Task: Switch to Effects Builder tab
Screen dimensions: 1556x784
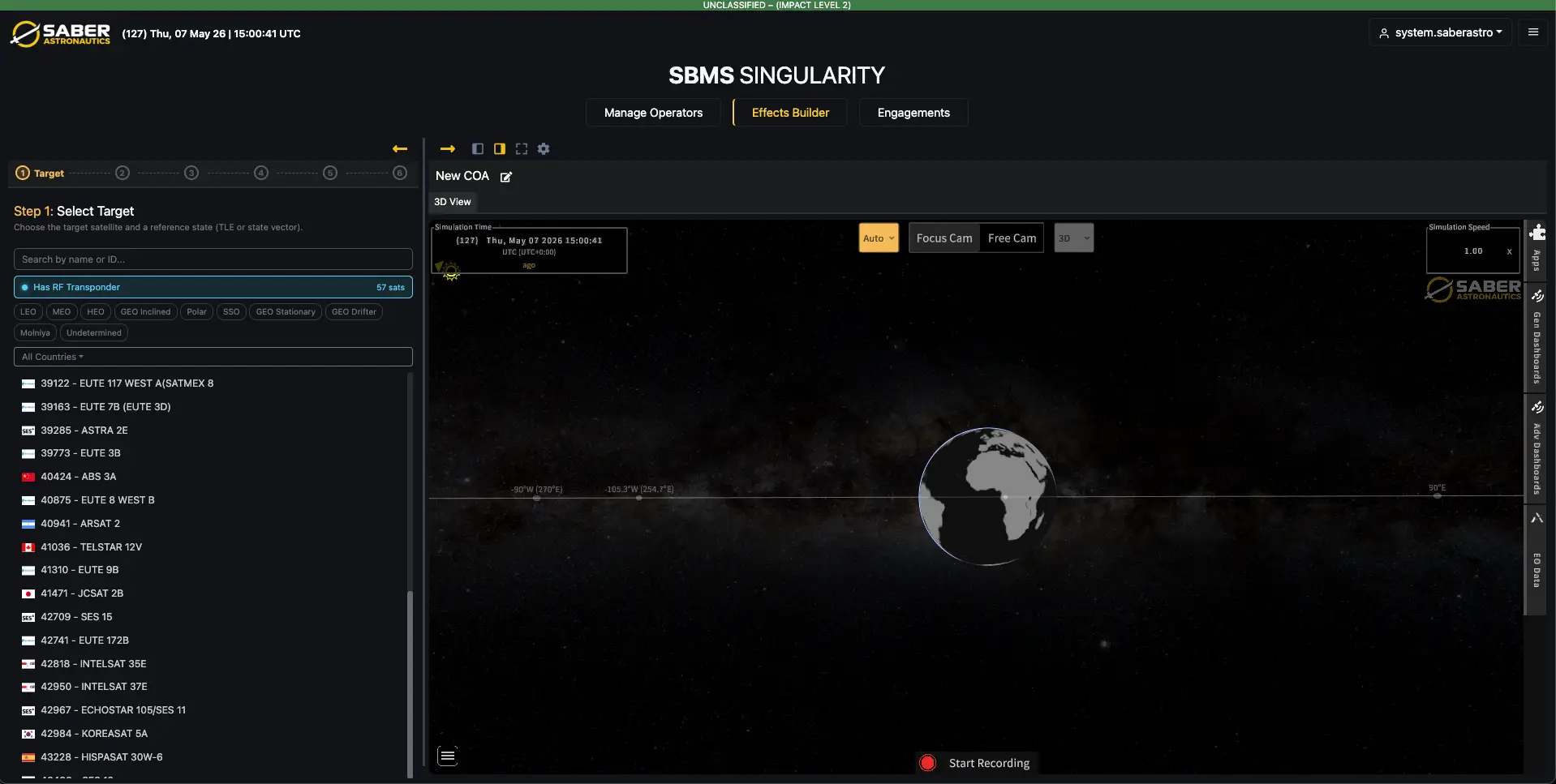Action: point(790,113)
